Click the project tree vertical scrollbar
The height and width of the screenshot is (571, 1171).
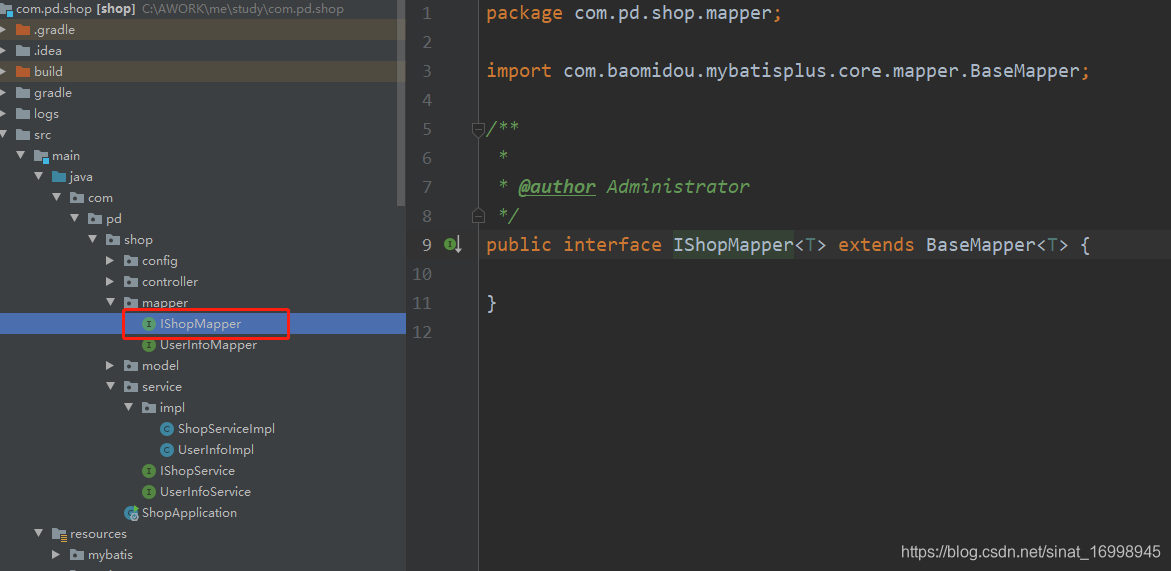pyautogui.click(x=401, y=103)
